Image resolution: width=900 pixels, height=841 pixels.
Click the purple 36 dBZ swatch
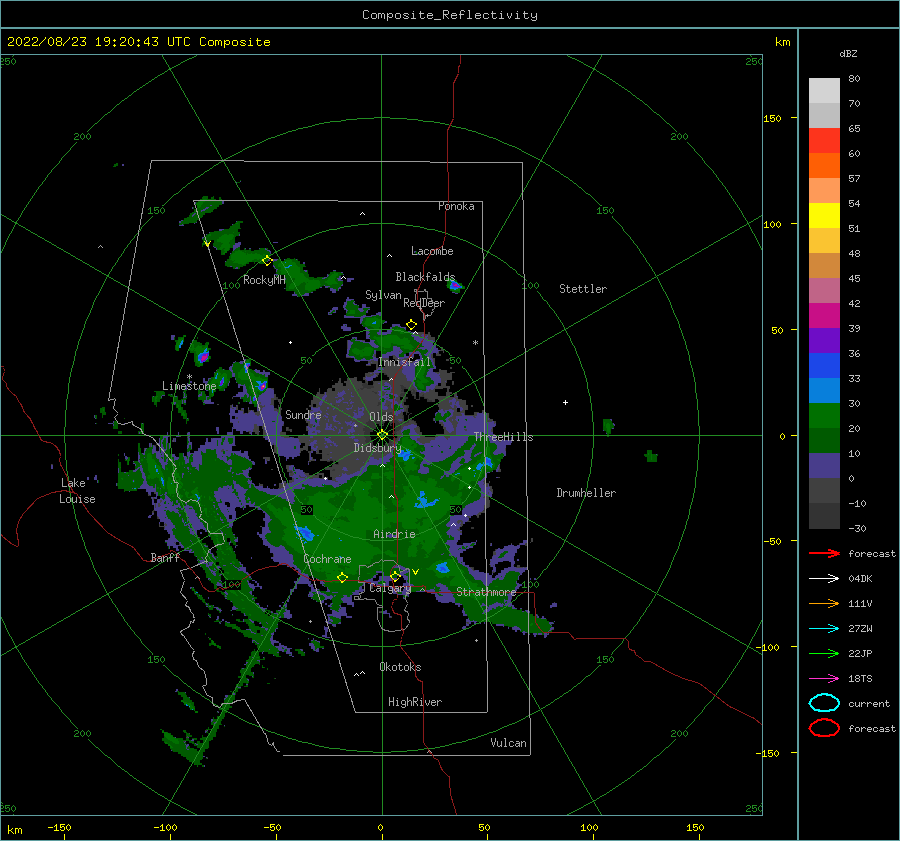coord(824,340)
